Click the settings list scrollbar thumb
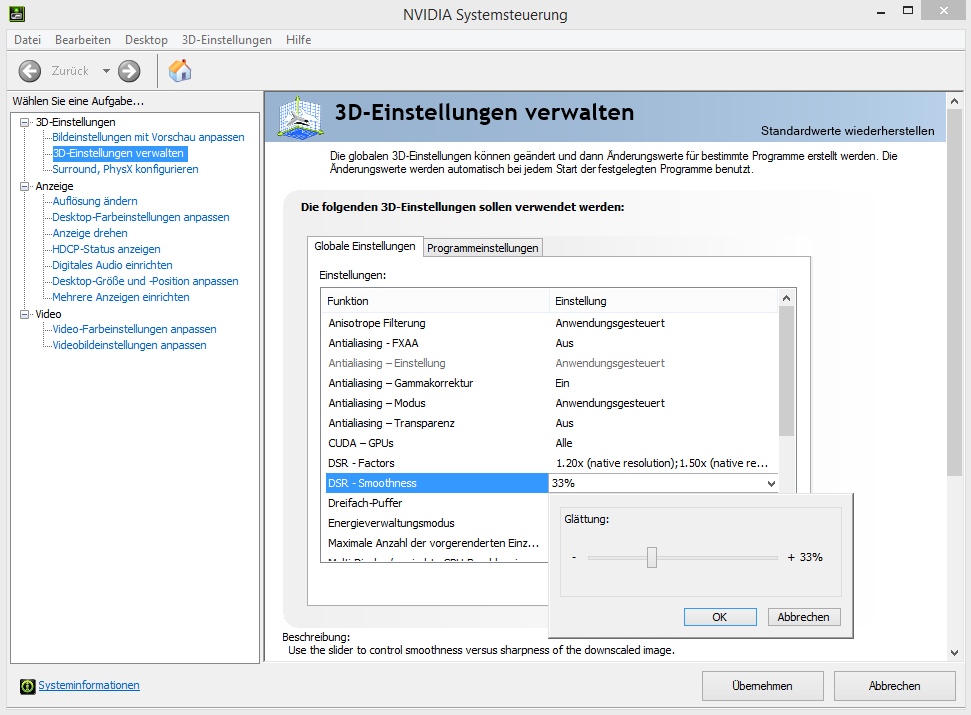 click(786, 371)
